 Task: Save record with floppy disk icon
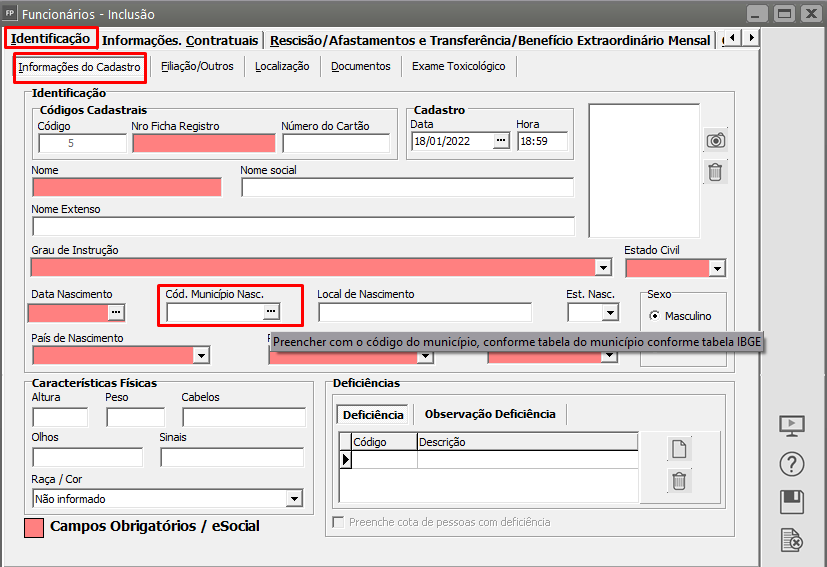pos(792,502)
